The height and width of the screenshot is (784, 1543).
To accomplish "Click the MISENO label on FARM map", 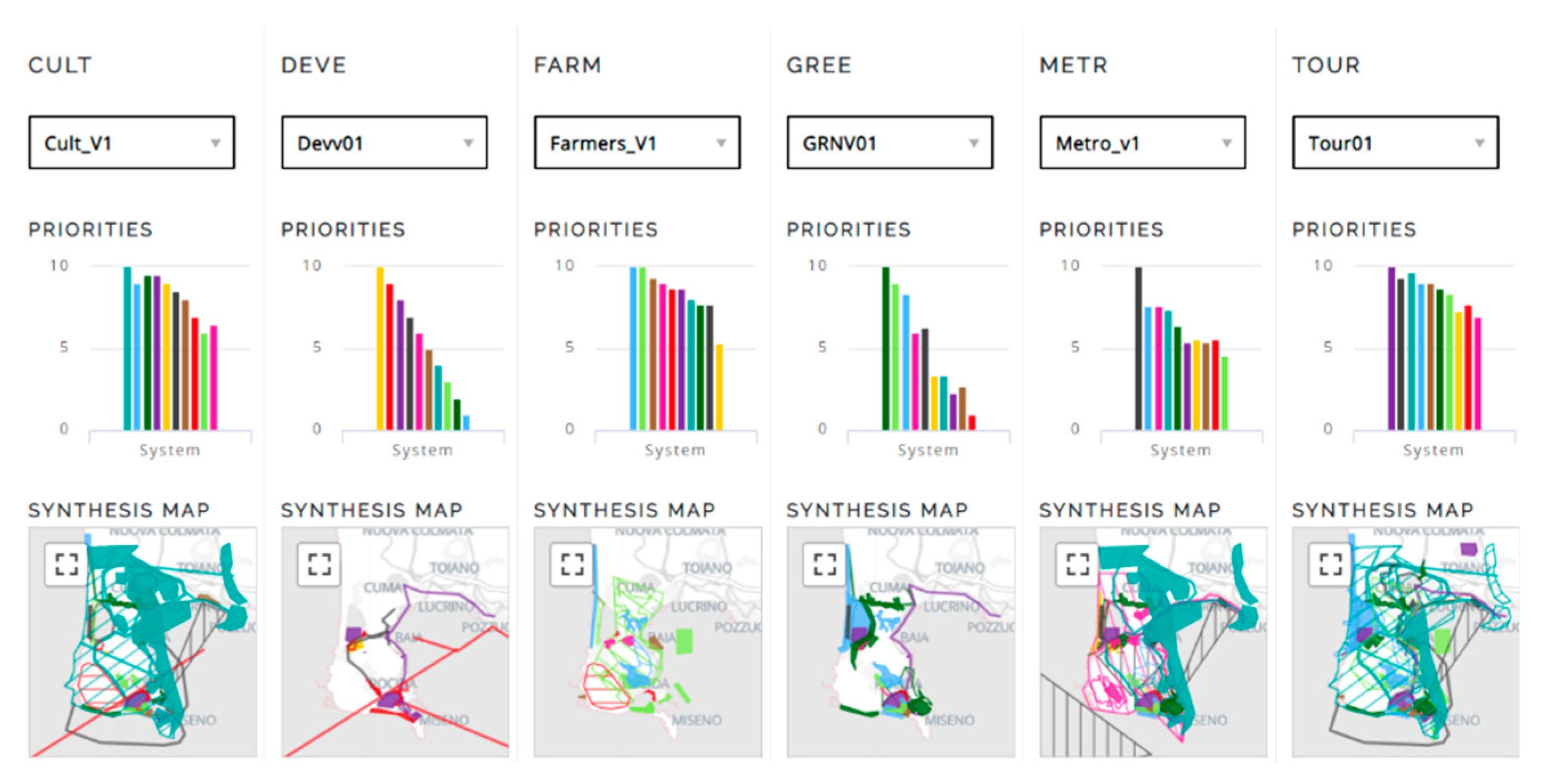I will [697, 720].
